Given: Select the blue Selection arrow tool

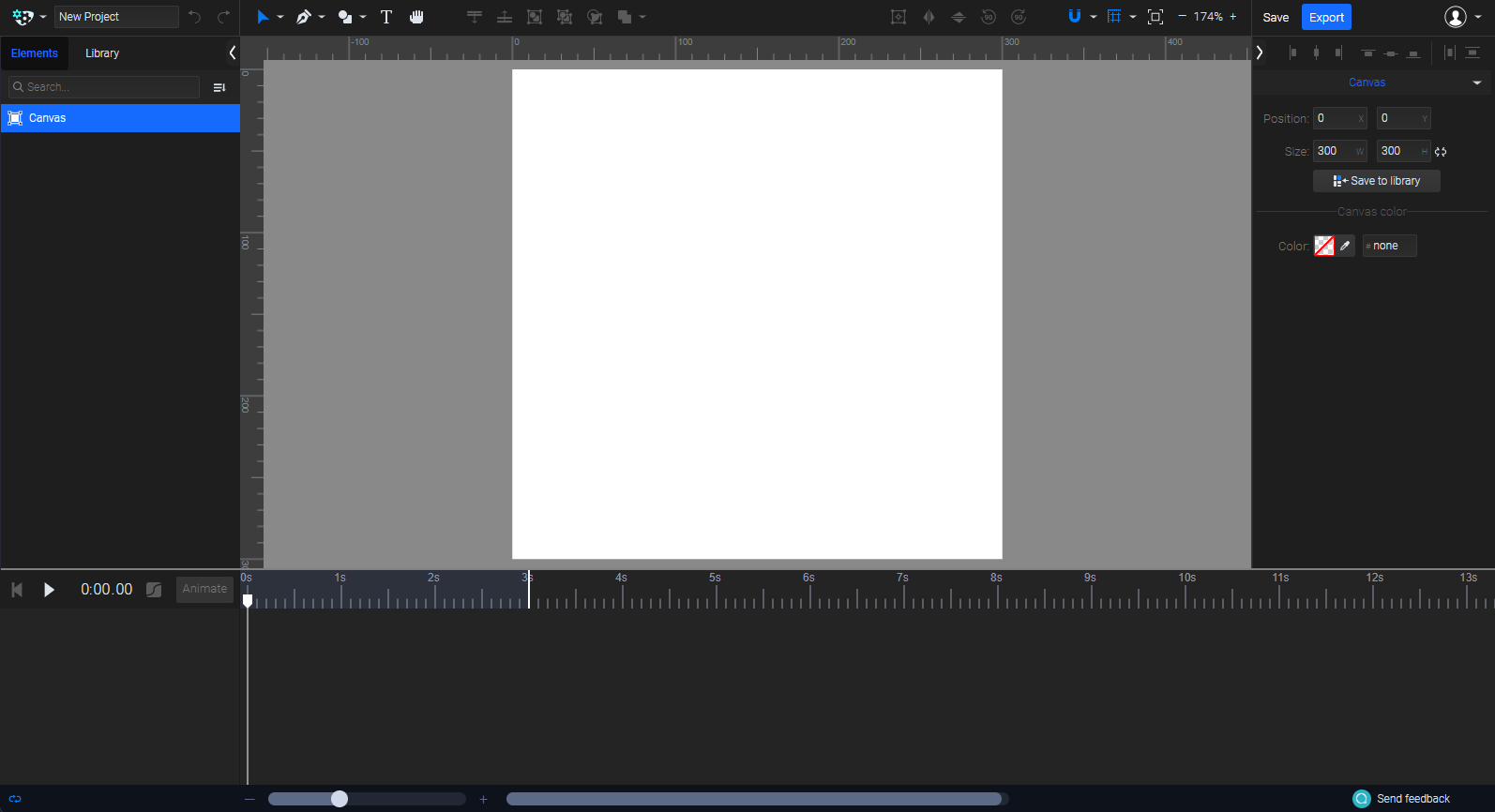Looking at the screenshot, I should (x=263, y=17).
